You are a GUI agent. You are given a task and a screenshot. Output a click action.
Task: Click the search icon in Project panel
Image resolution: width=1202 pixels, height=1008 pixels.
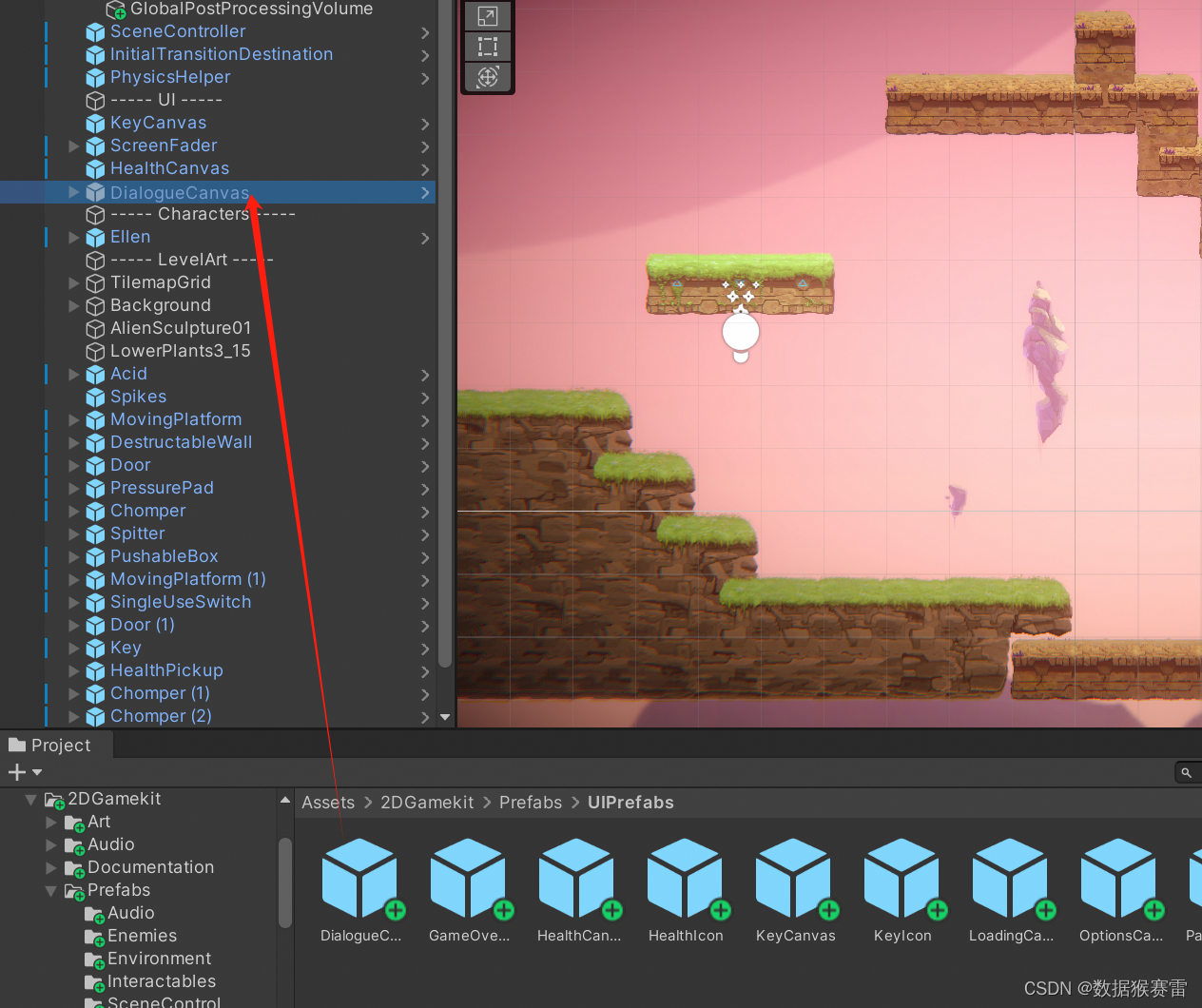[x=1186, y=773]
